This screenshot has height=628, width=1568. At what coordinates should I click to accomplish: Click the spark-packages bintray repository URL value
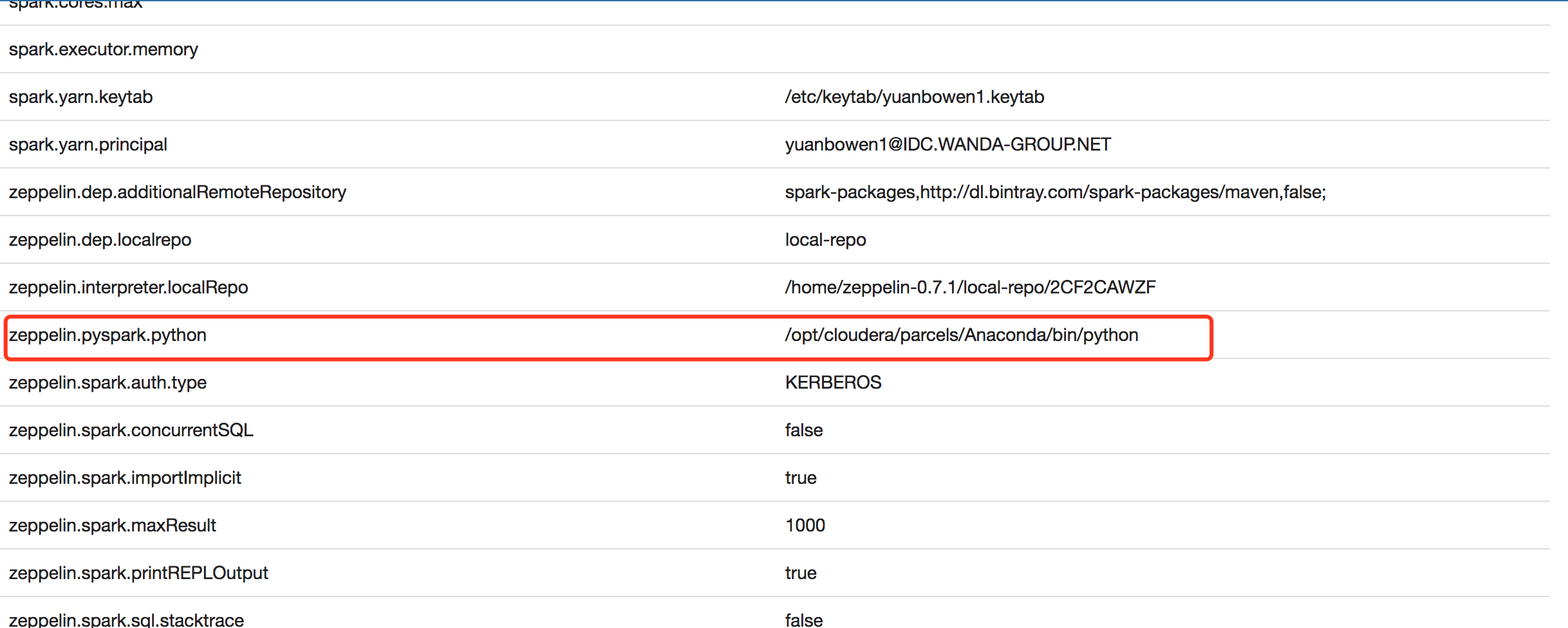pos(1055,192)
